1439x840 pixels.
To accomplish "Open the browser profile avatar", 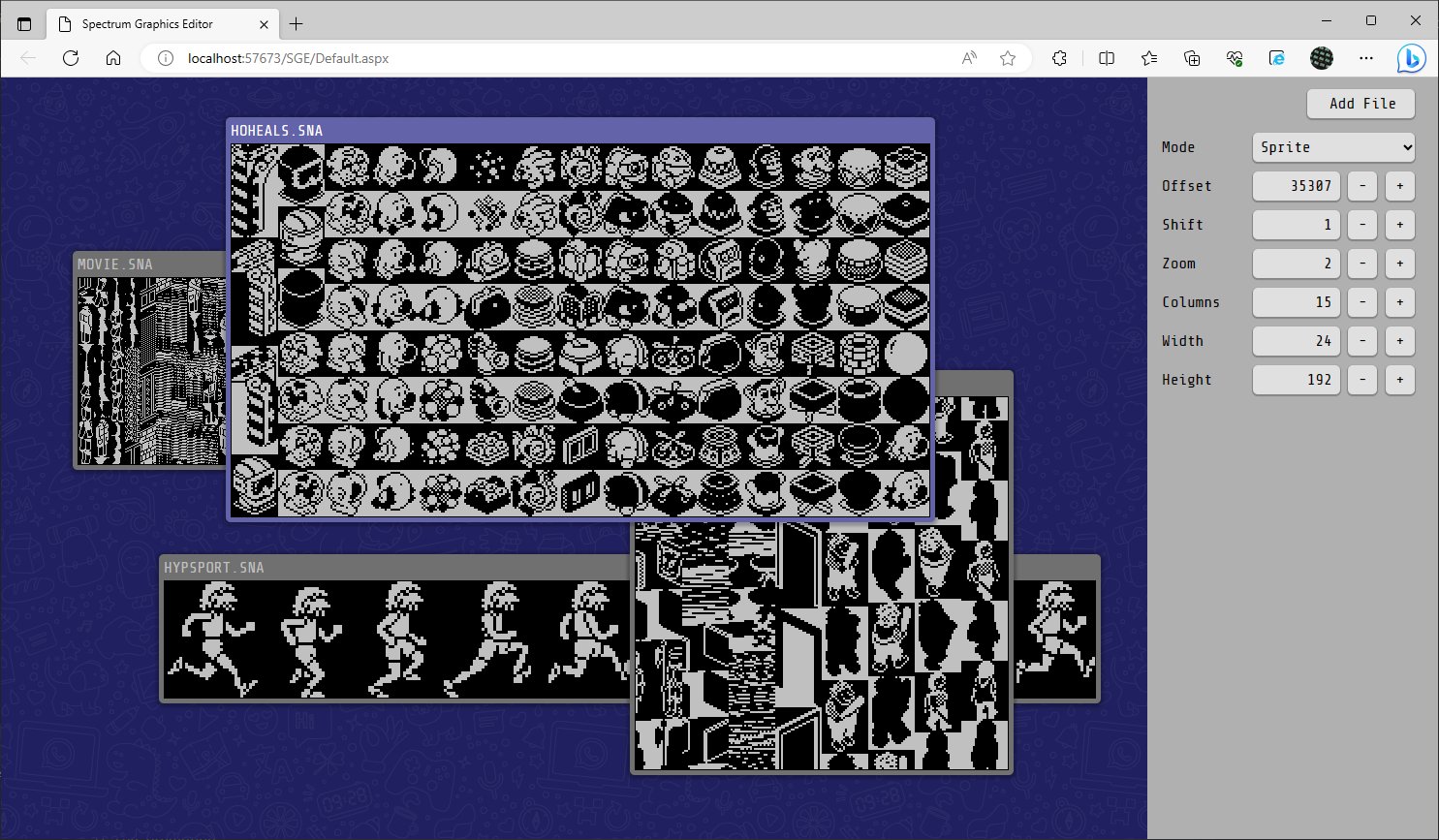I will click(x=1322, y=58).
